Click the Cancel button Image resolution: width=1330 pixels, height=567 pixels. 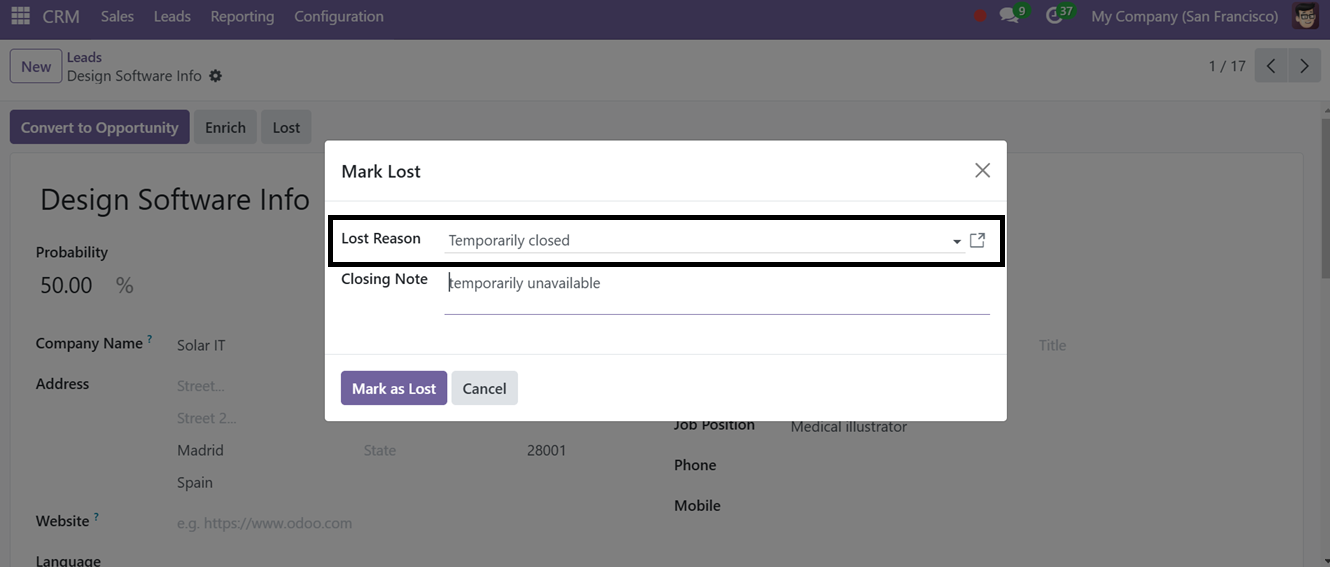pyautogui.click(x=484, y=388)
